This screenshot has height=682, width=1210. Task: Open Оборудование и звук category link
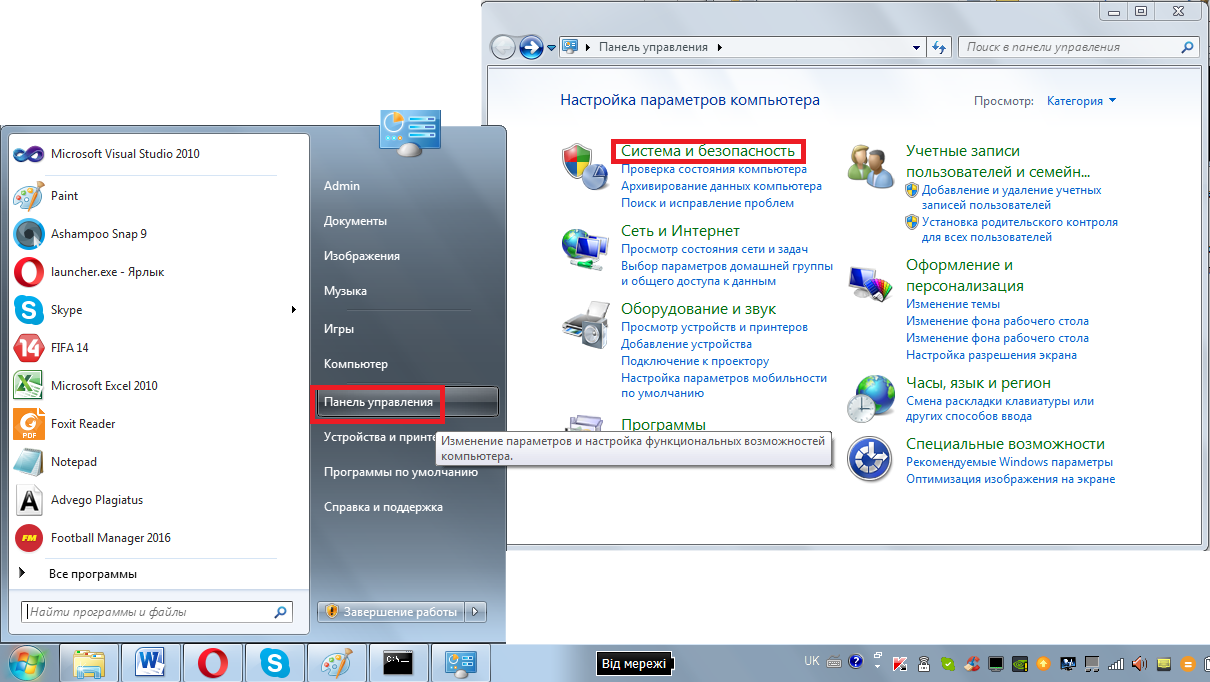(x=698, y=309)
